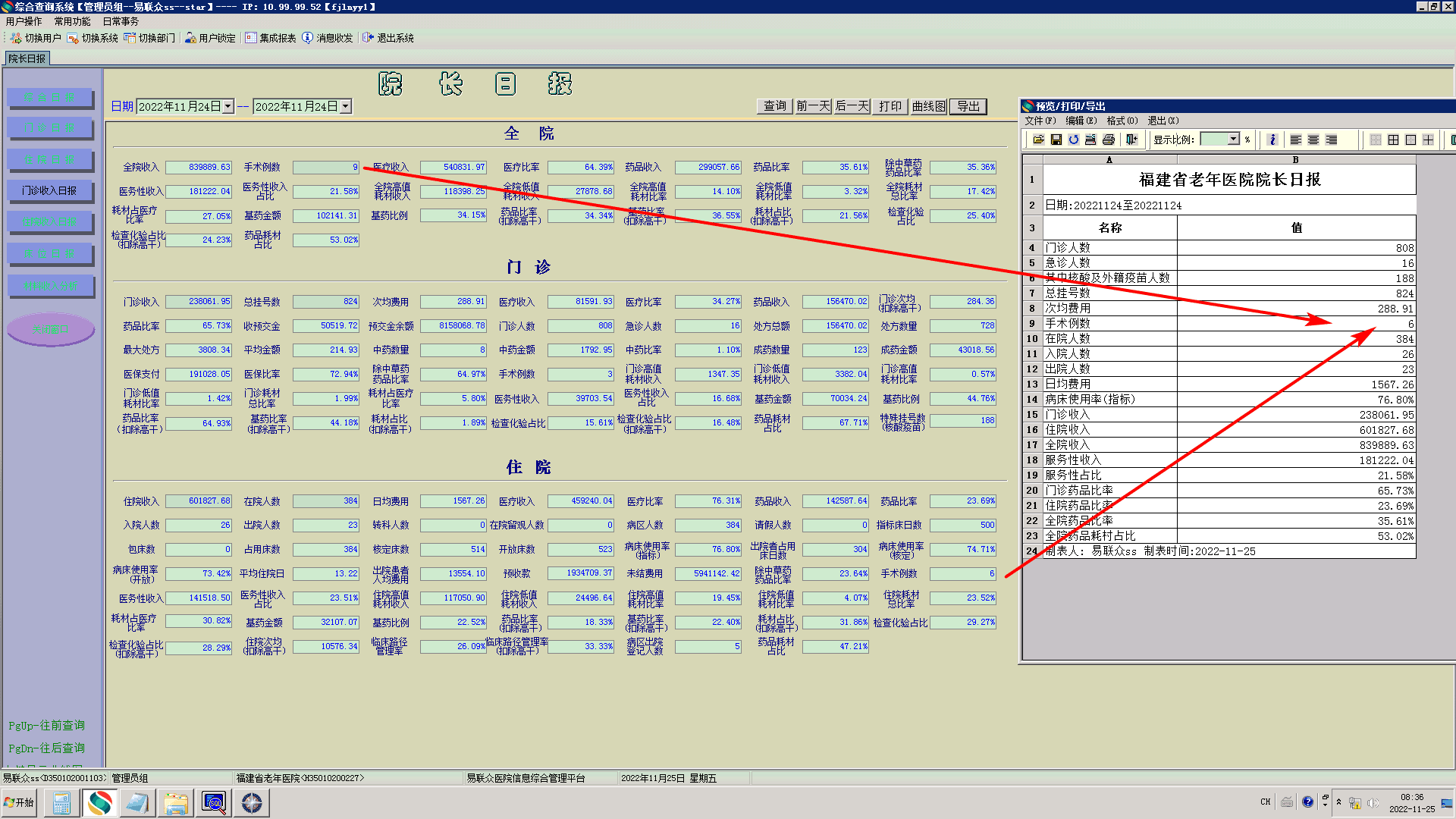The image size is (1456, 819).
Task: Open the 常用功能 menu
Action: pyautogui.click(x=72, y=21)
